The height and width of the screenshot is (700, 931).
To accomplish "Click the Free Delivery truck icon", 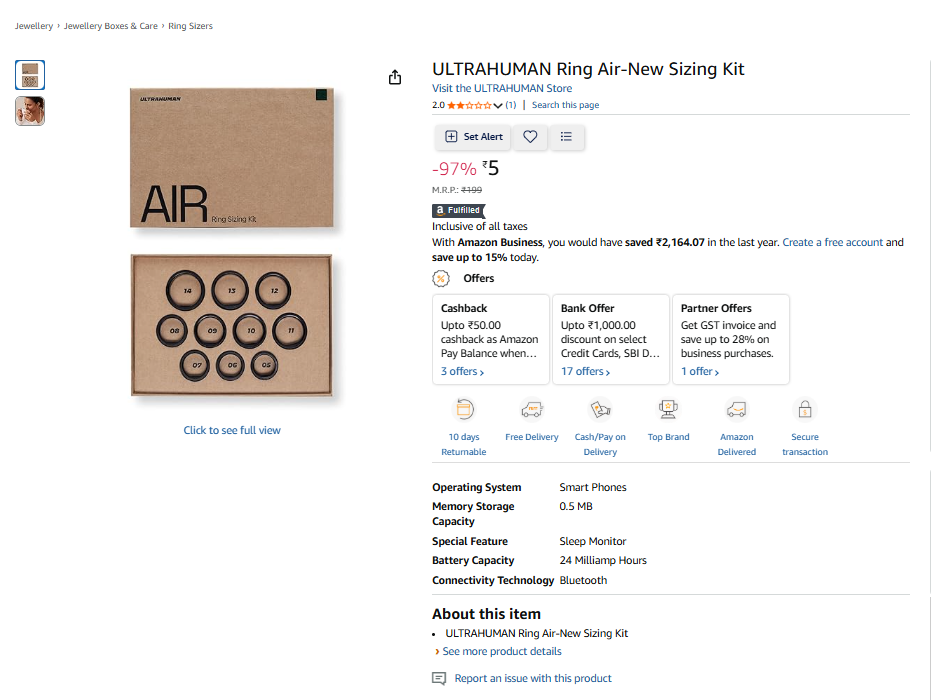I will click(x=532, y=409).
